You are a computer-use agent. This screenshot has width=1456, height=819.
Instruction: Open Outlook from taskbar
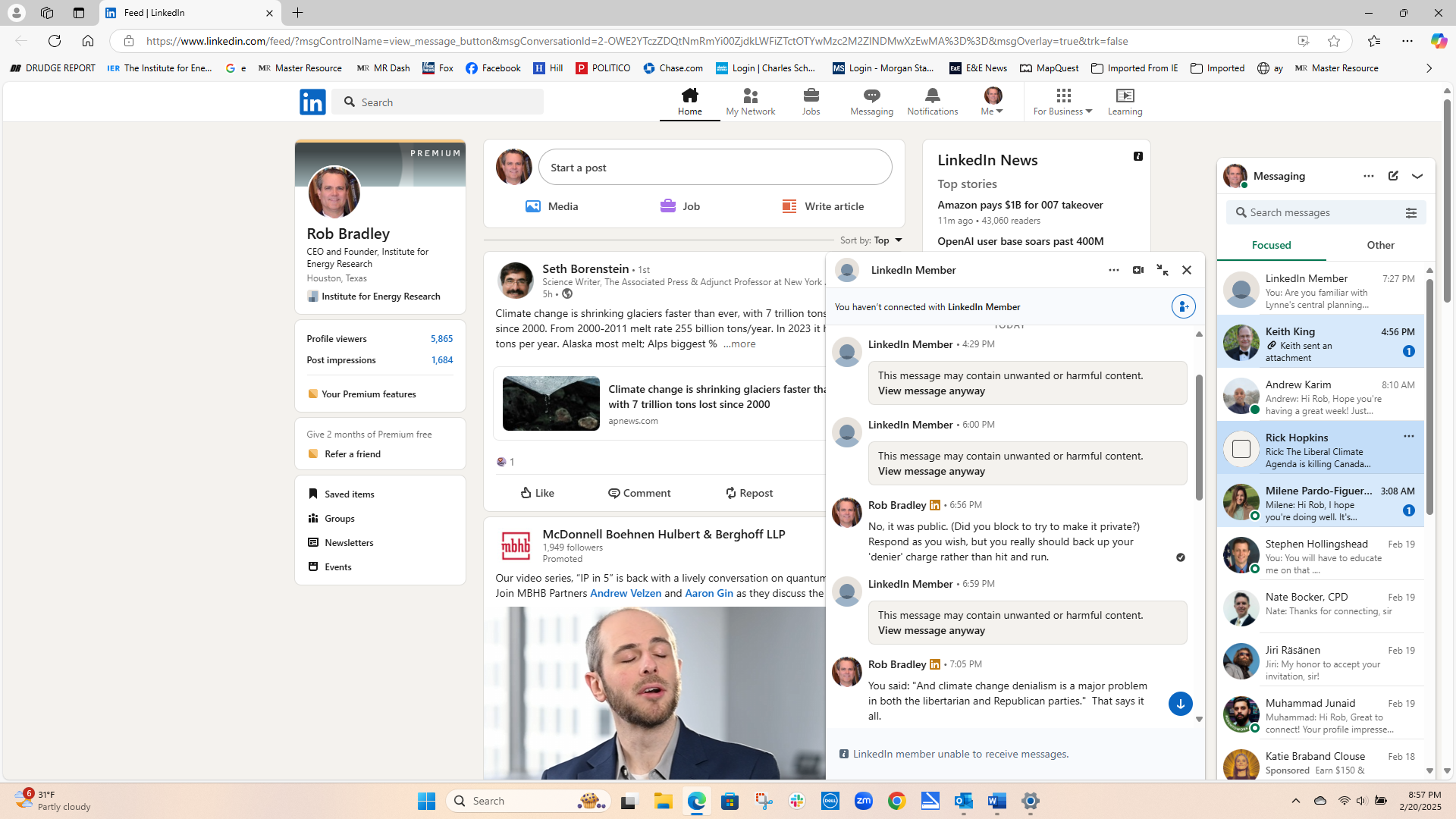pos(963,801)
